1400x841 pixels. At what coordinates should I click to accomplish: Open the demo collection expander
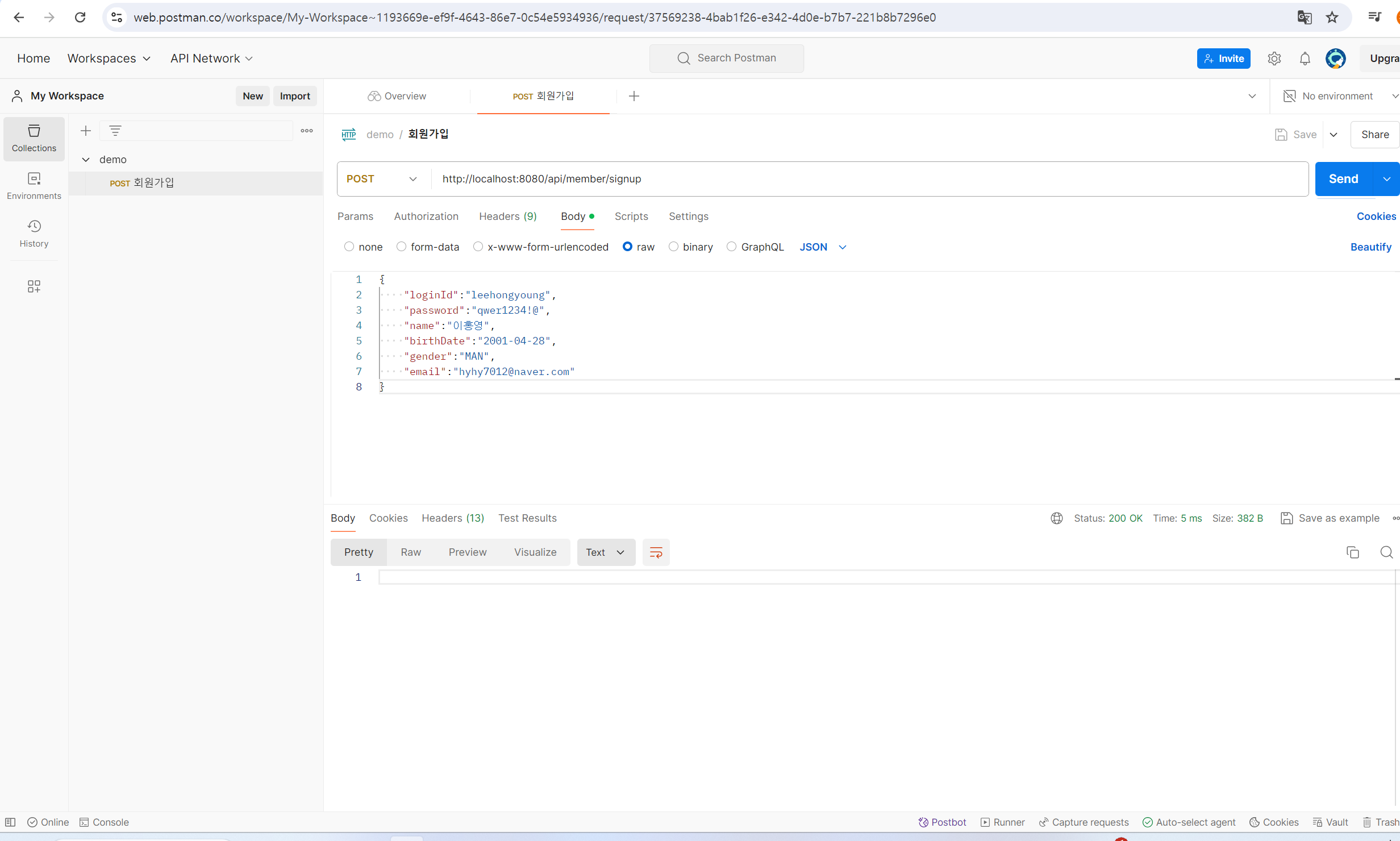tap(85, 159)
